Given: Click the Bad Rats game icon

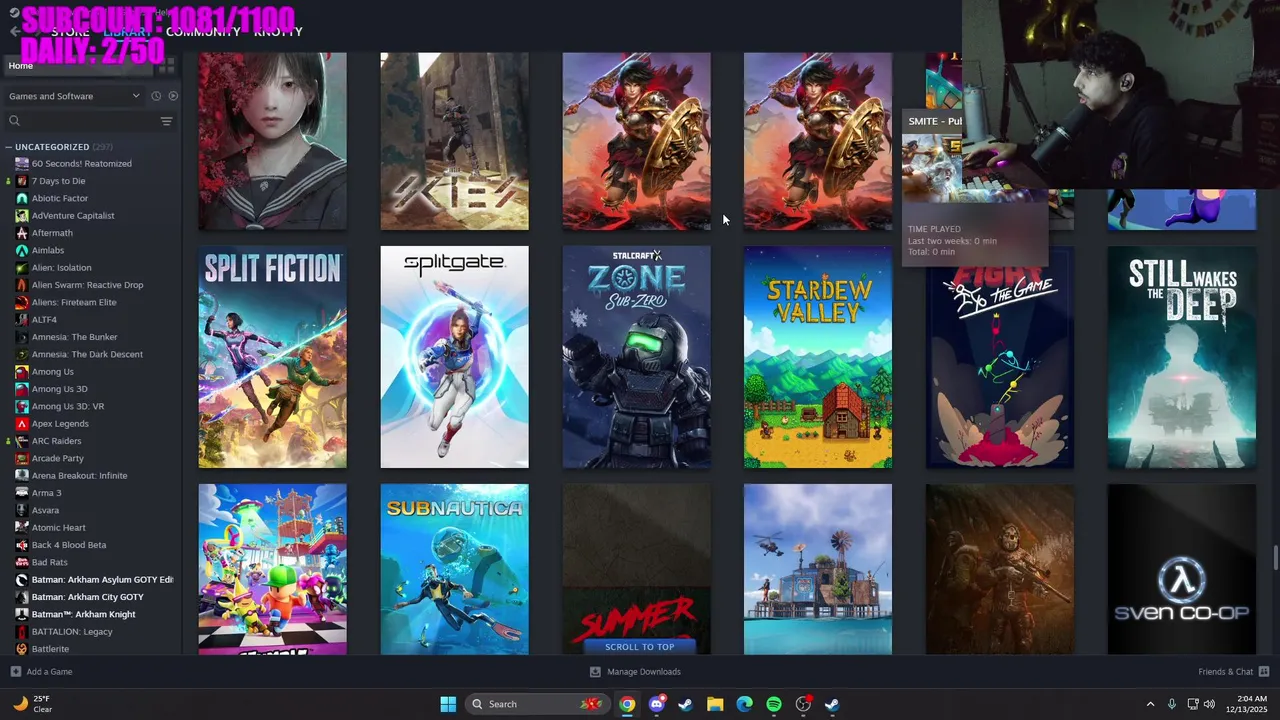Looking at the screenshot, I should click(x=22, y=562).
